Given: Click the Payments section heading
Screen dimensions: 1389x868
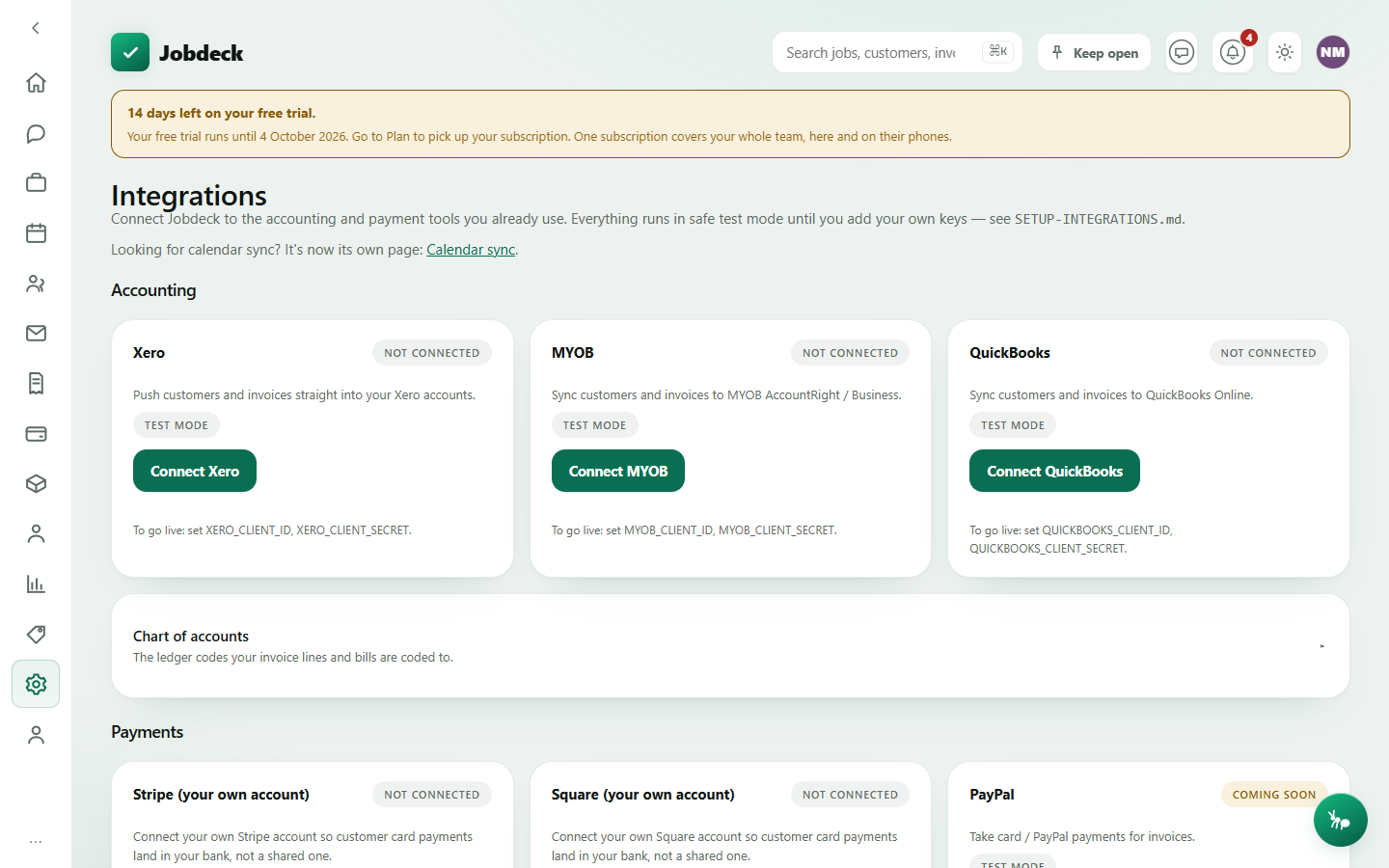Looking at the screenshot, I should point(147,732).
